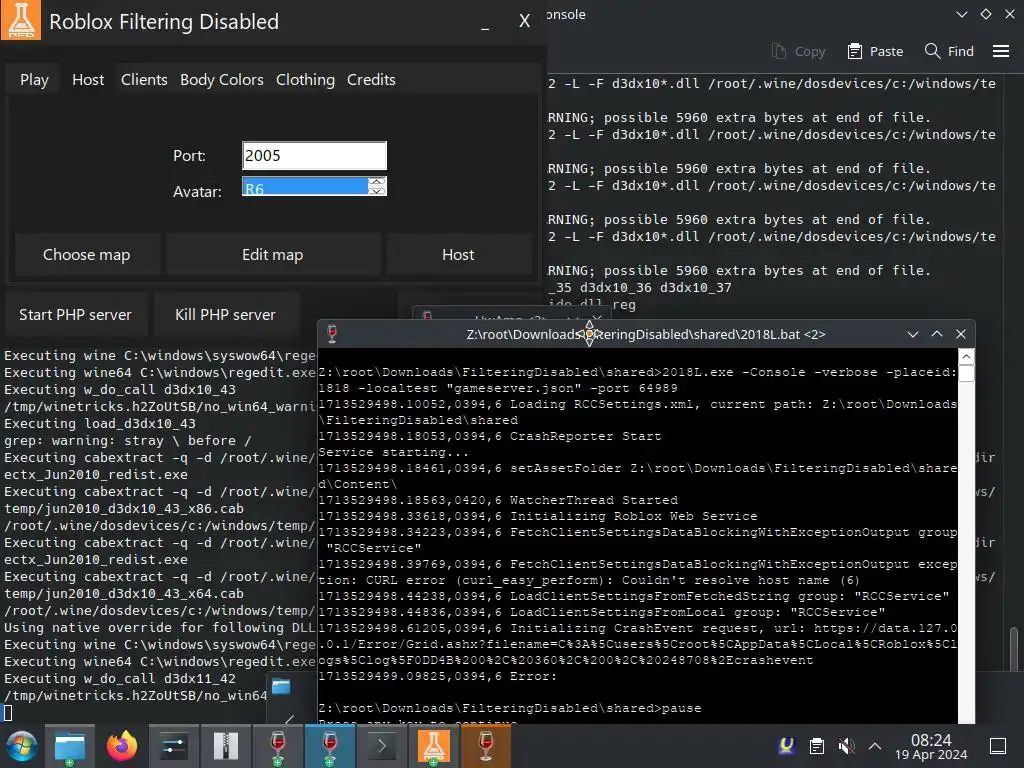
Task: Open the start menu orb in the taskbar
Action: point(22,746)
